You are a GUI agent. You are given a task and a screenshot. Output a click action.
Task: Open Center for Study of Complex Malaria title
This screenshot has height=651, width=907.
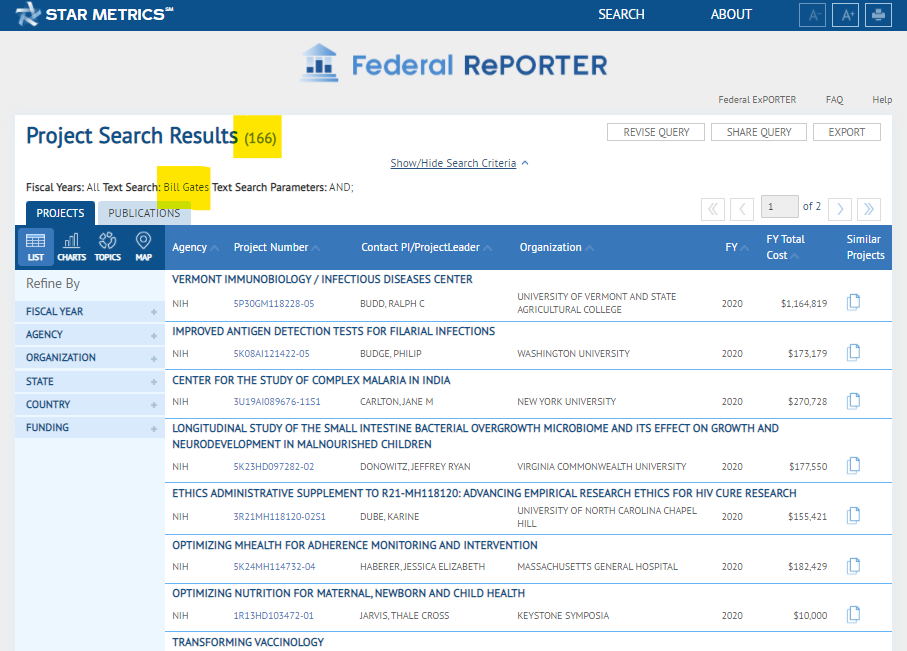(x=311, y=380)
